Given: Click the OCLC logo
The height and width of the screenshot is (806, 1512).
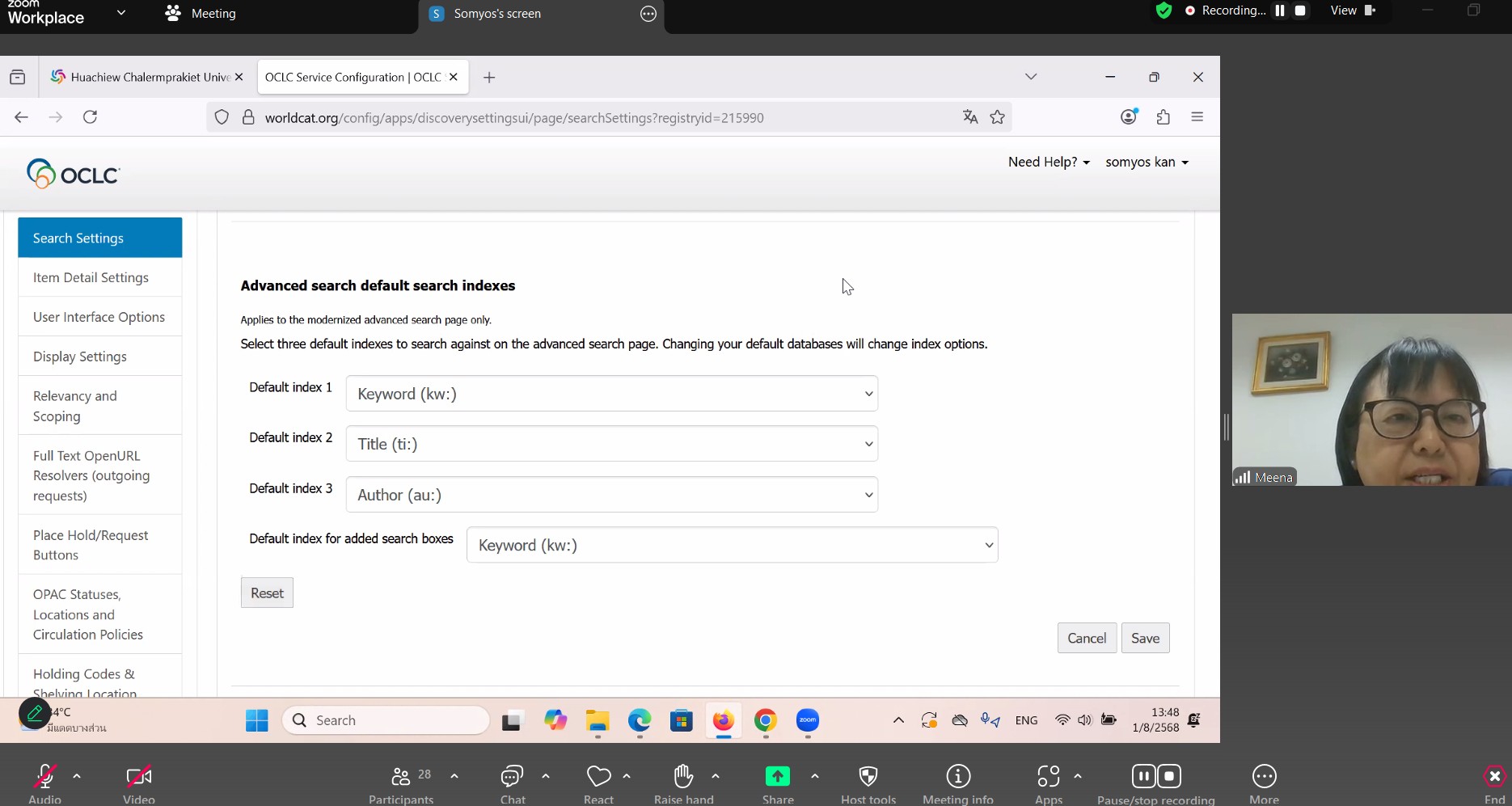Looking at the screenshot, I should click(x=73, y=174).
